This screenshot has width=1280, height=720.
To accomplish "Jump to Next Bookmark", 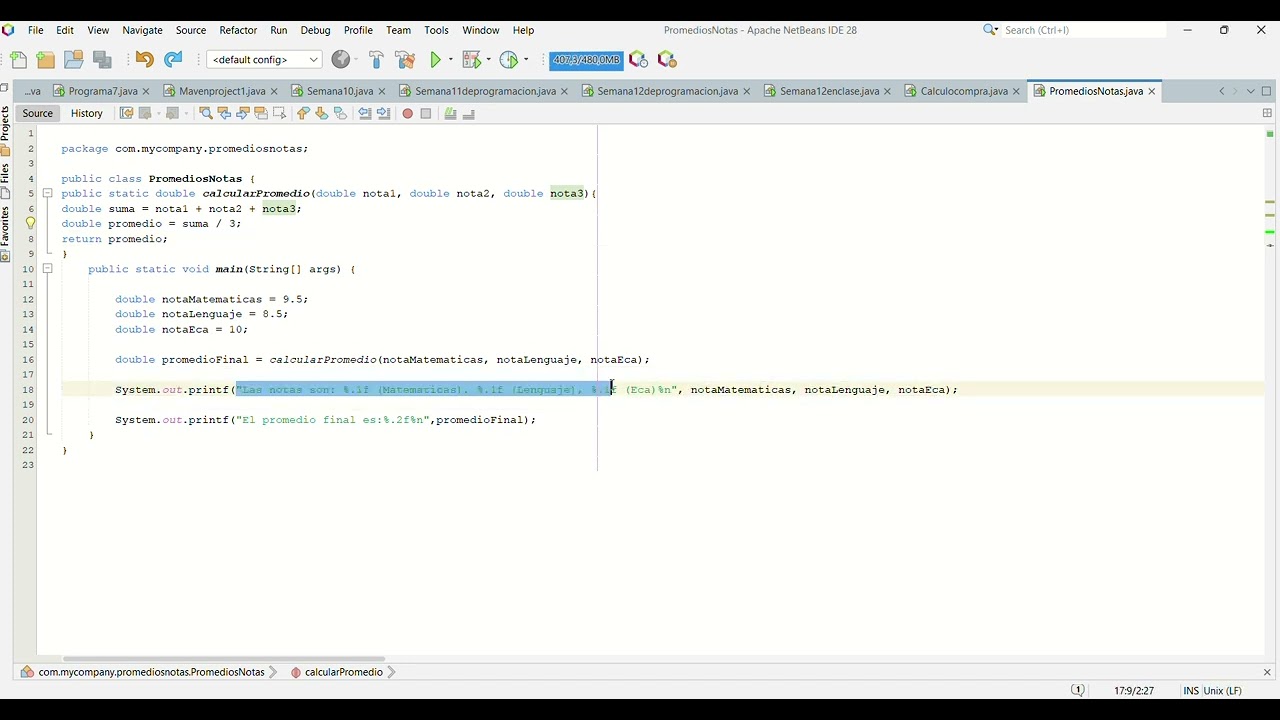I will click(x=321, y=113).
